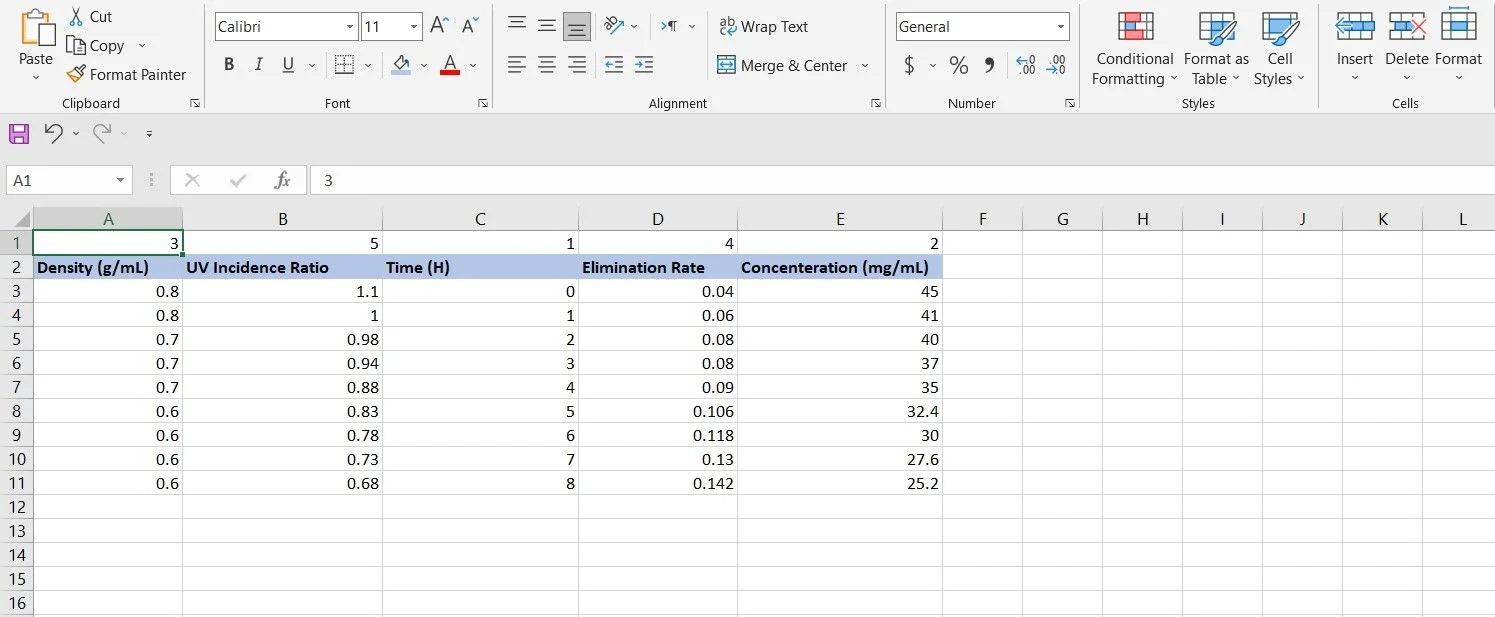Select the Concenteration (mg/mL) header cell
This screenshot has width=1495, height=617.
pyautogui.click(x=840, y=267)
